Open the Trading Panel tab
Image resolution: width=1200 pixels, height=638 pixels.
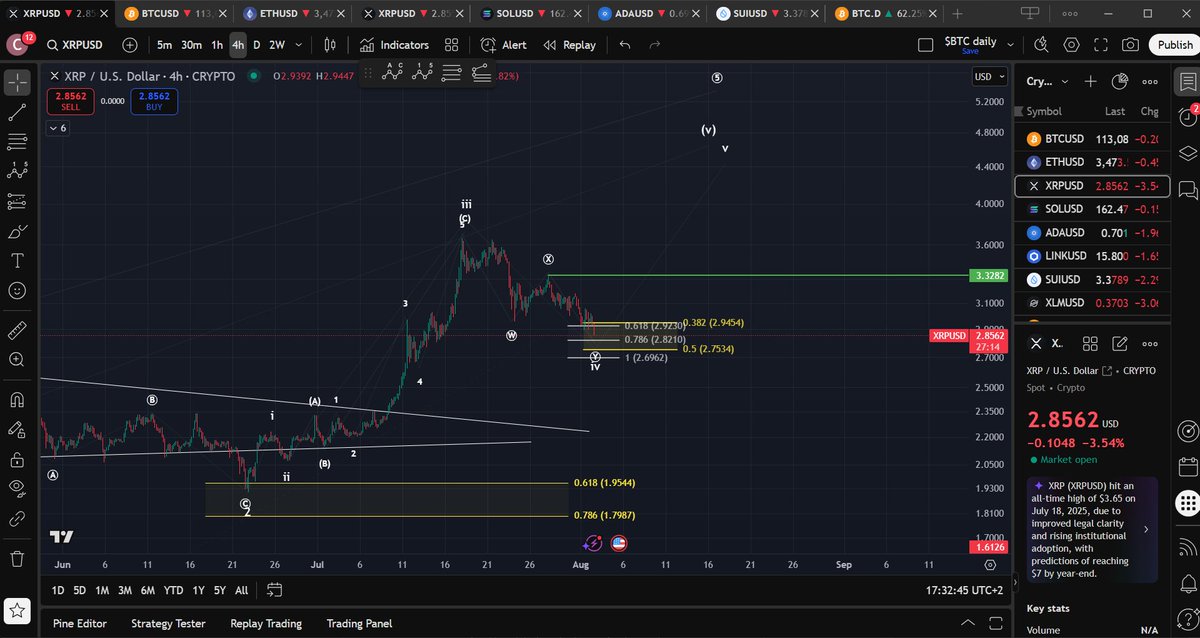359,623
